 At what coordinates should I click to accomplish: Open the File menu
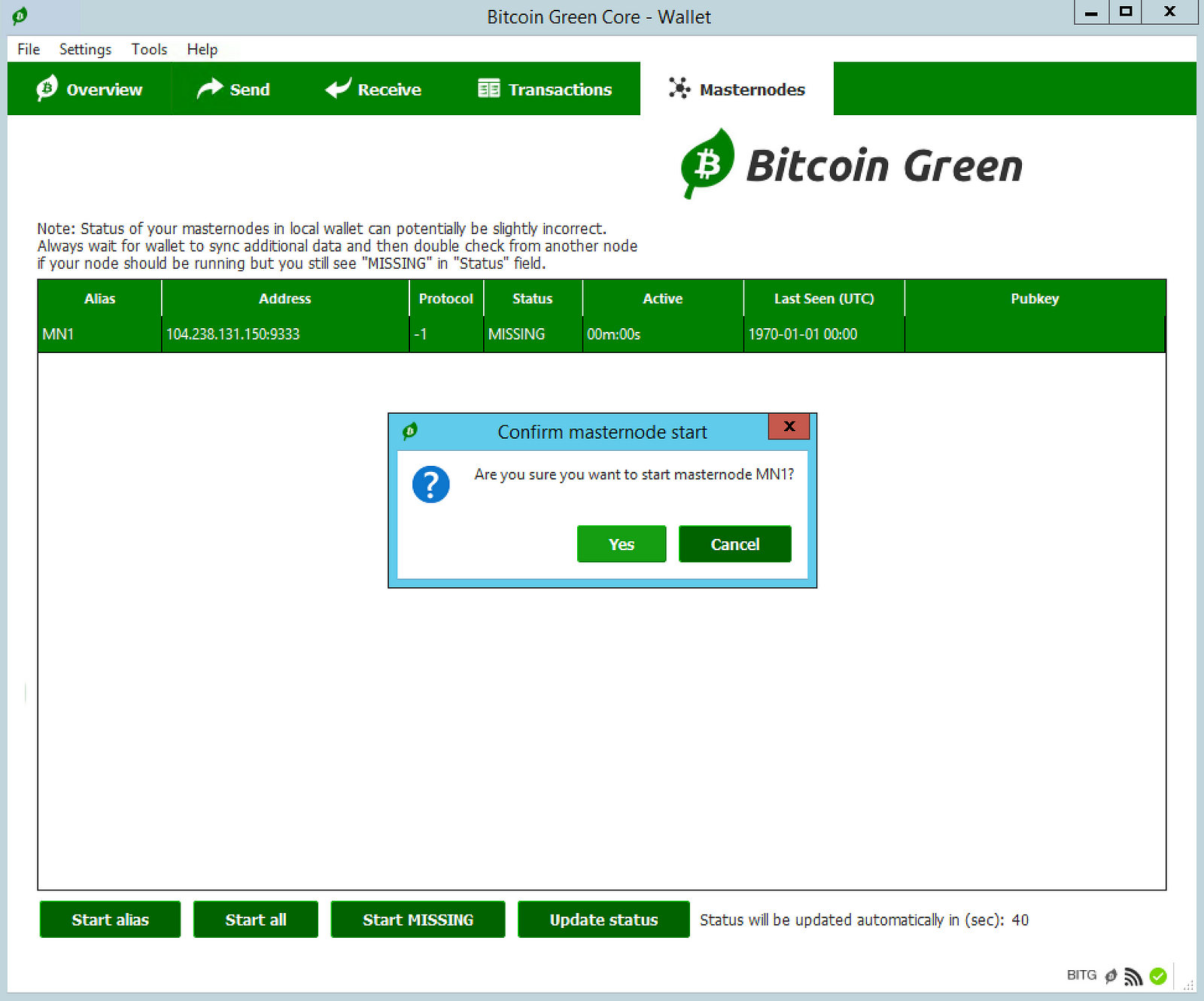29,49
